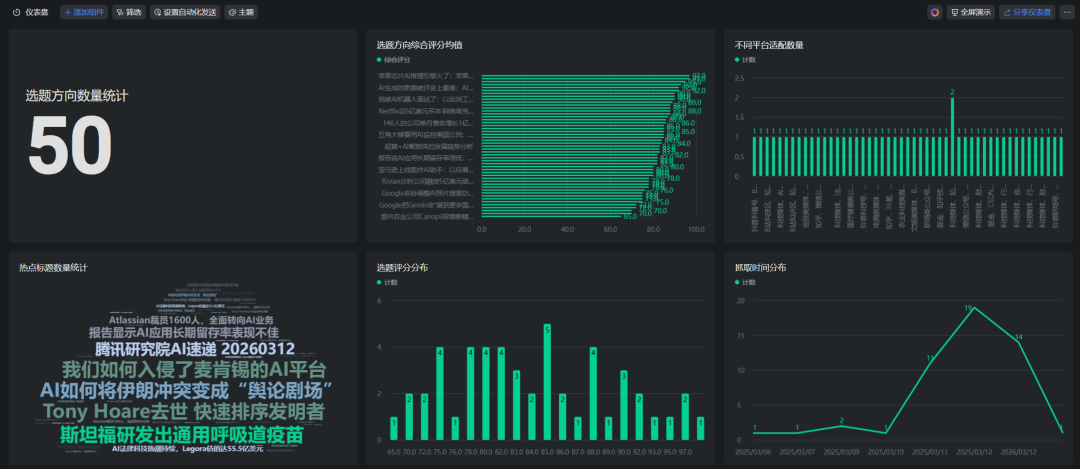This screenshot has width=1080, height=469.
Task: Click the line chart data point labeled 2
Action: (842, 426)
